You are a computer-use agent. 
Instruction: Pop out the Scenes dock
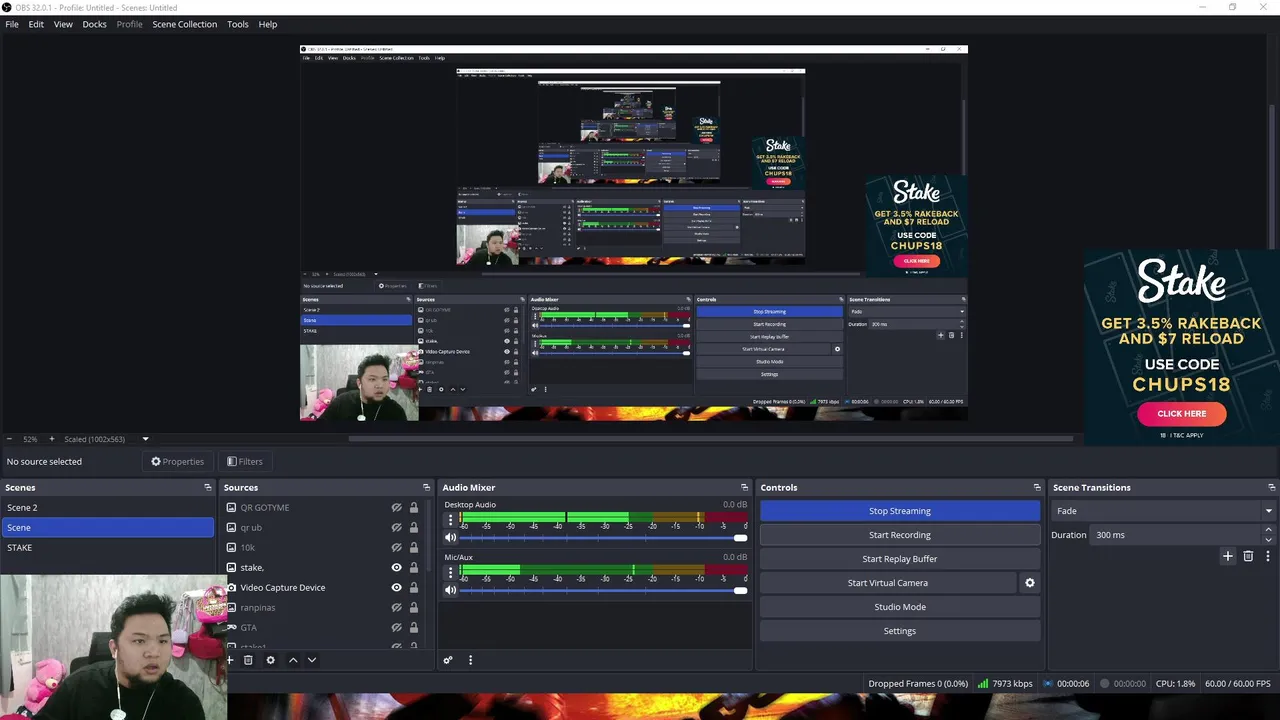208,488
